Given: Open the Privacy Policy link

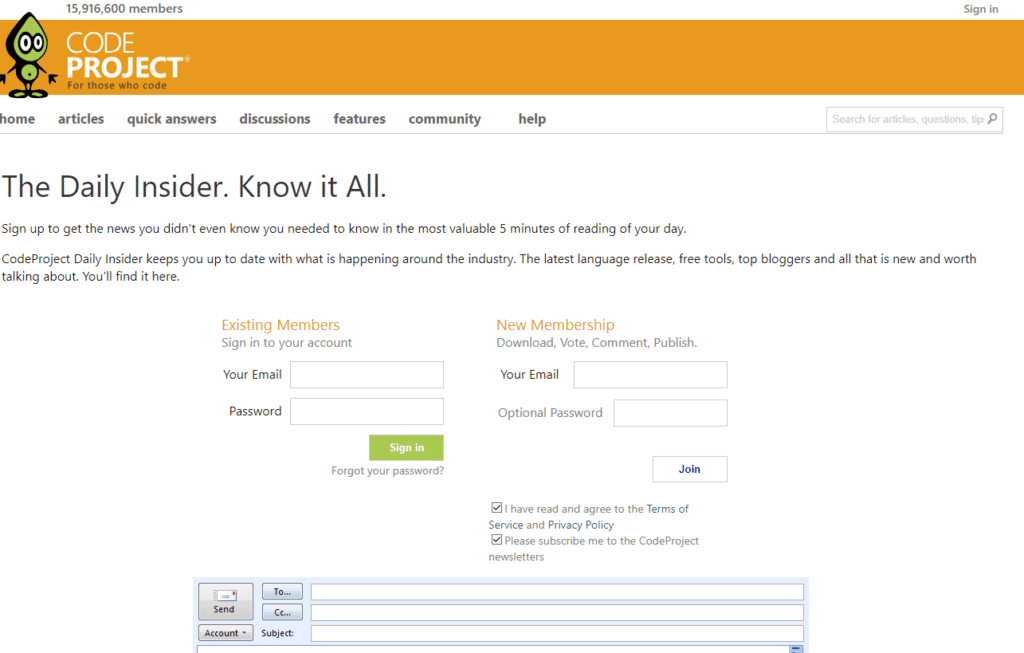Looking at the screenshot, I should click(x=581, y=524).
